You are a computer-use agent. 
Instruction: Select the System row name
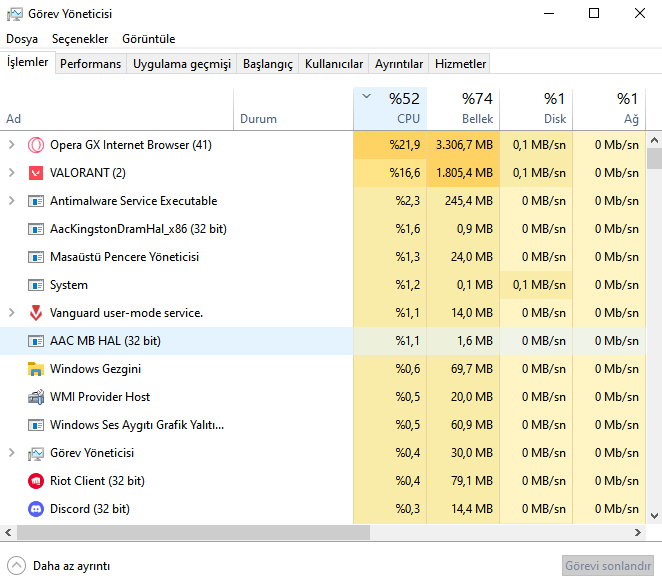click(x=69, y=285)
